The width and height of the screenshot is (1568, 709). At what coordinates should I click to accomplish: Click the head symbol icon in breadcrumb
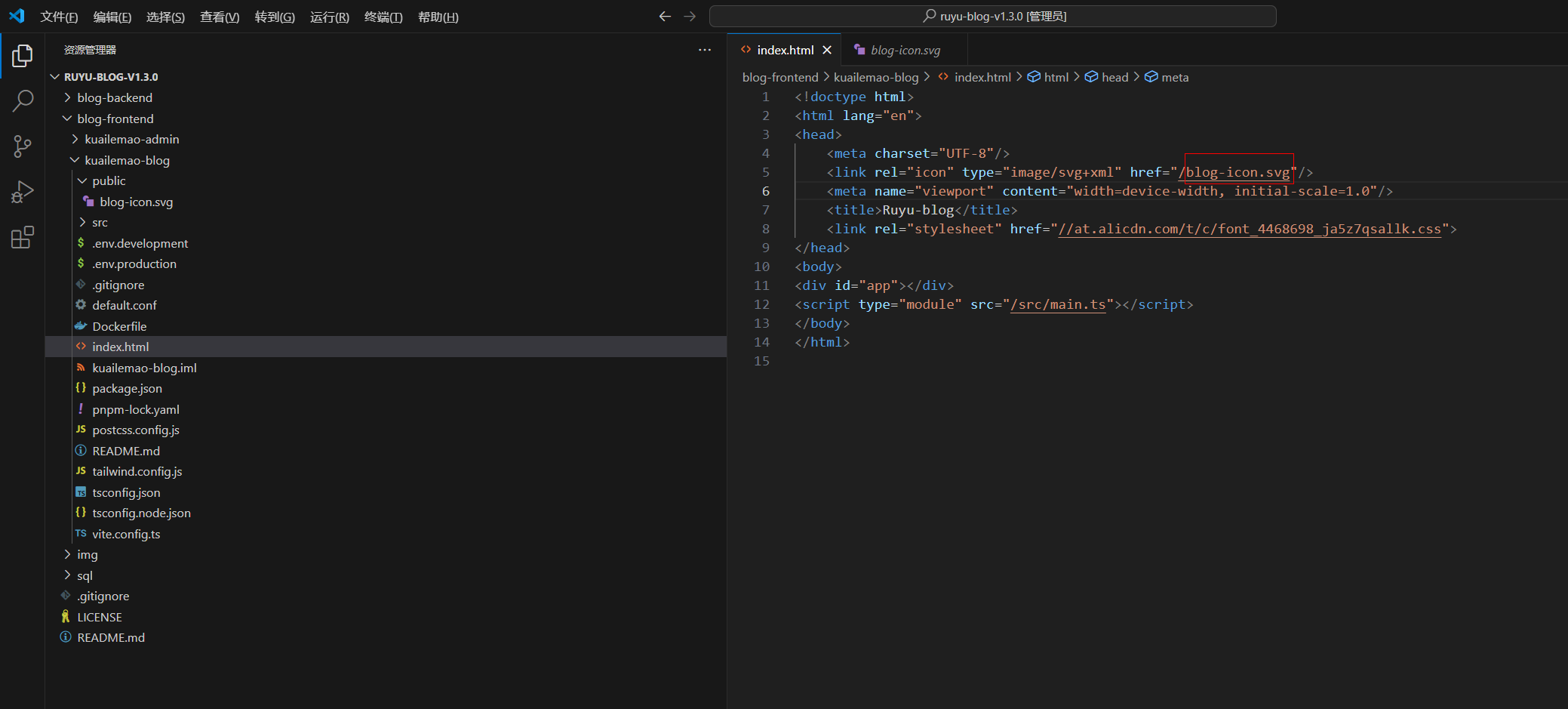[x=1091, y=77]
